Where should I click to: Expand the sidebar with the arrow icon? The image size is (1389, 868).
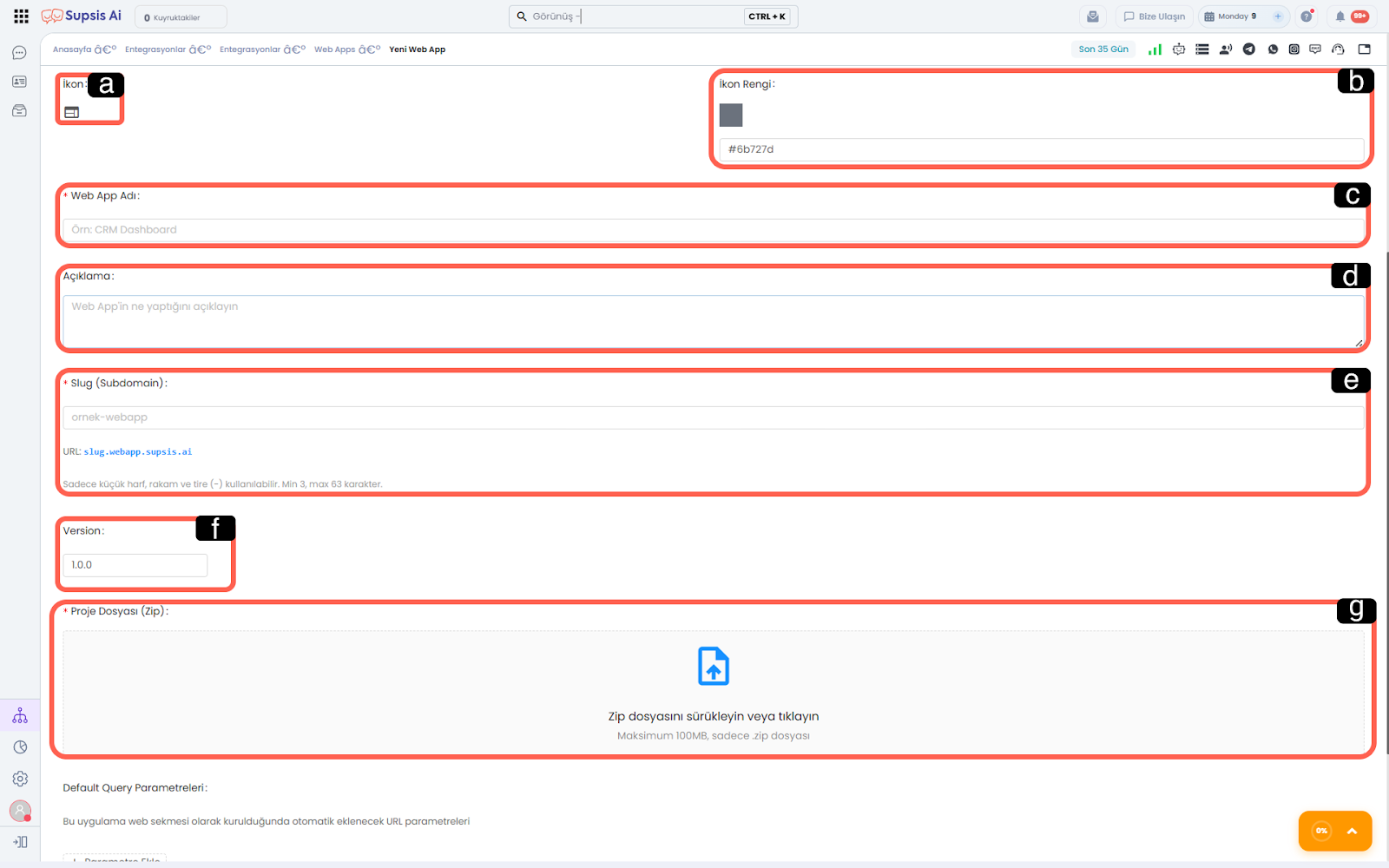(20, 842)
